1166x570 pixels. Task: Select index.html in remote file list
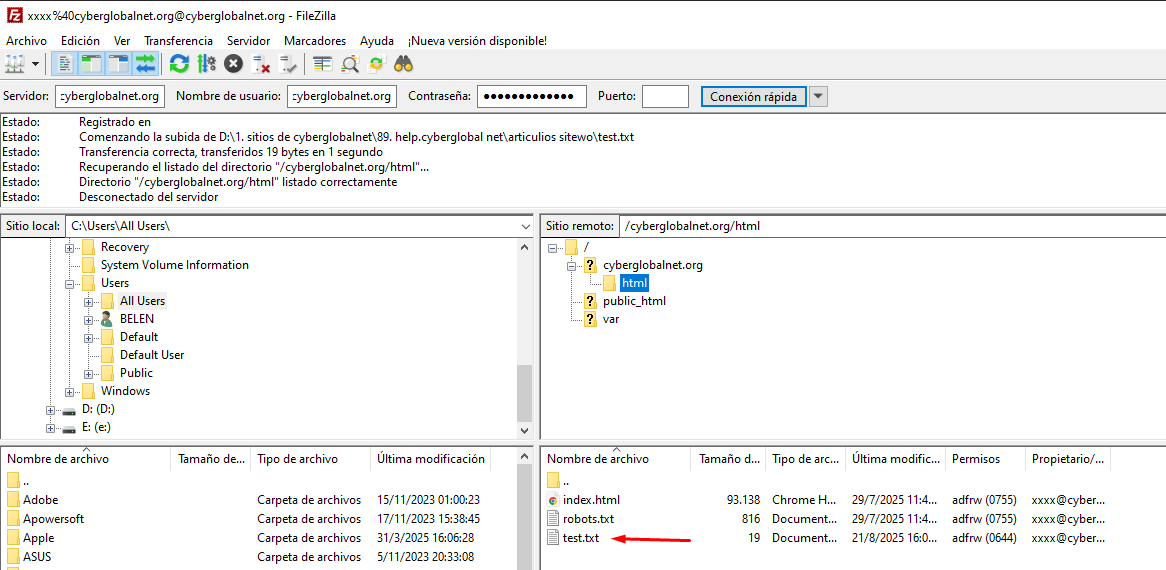pyautogui.click(x=591, y=500)
